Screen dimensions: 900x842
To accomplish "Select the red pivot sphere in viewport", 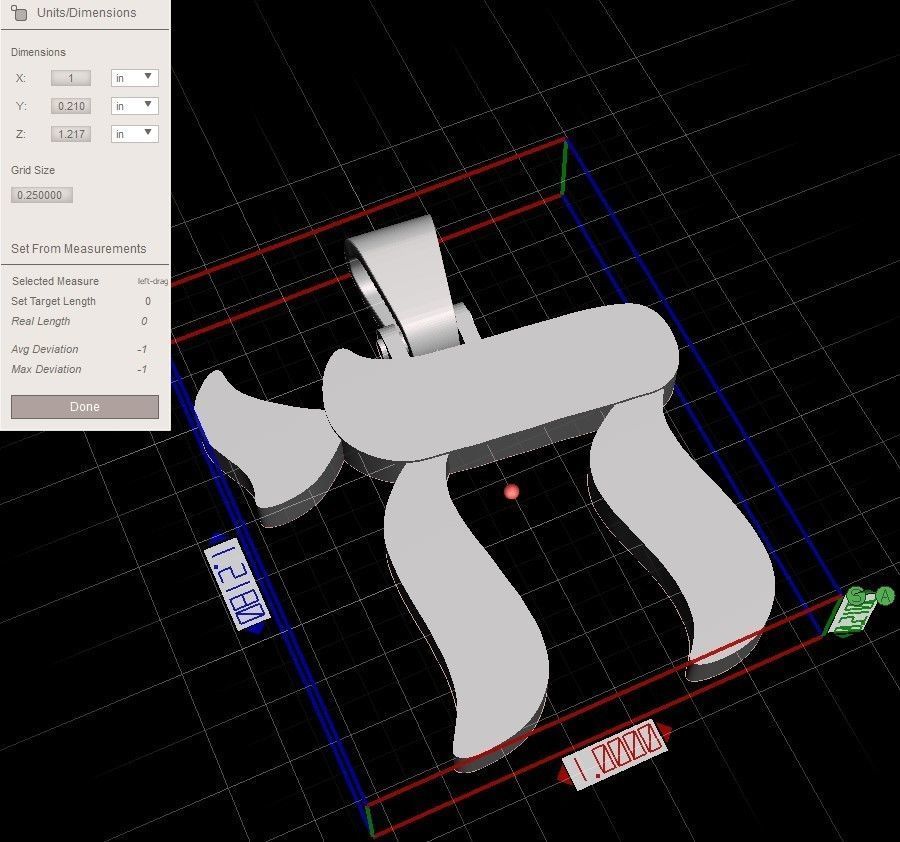I will [511, 492].
